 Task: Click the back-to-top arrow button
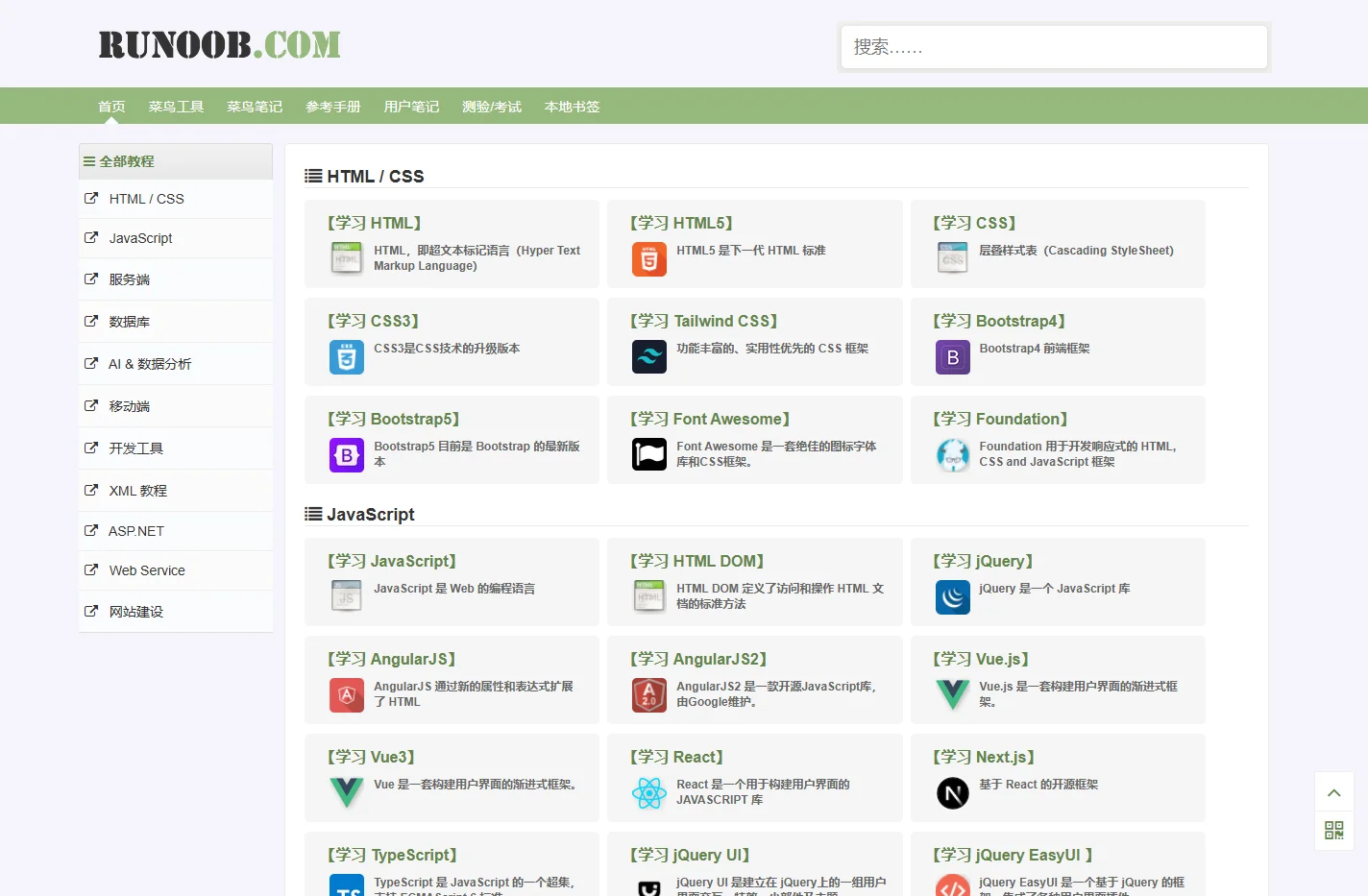(x=1333, y=792)
